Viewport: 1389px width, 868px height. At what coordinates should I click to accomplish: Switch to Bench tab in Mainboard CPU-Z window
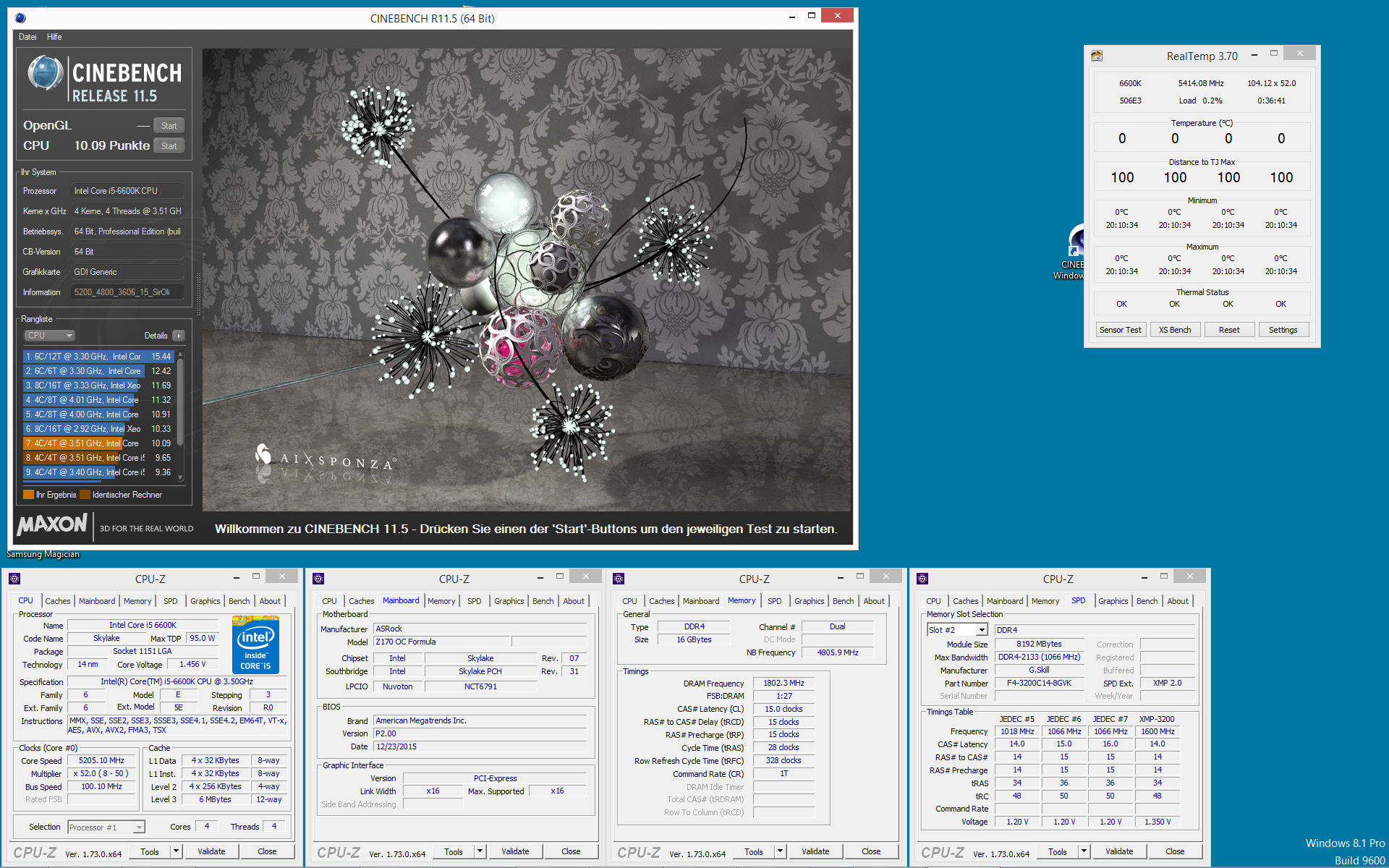(543, 601)
